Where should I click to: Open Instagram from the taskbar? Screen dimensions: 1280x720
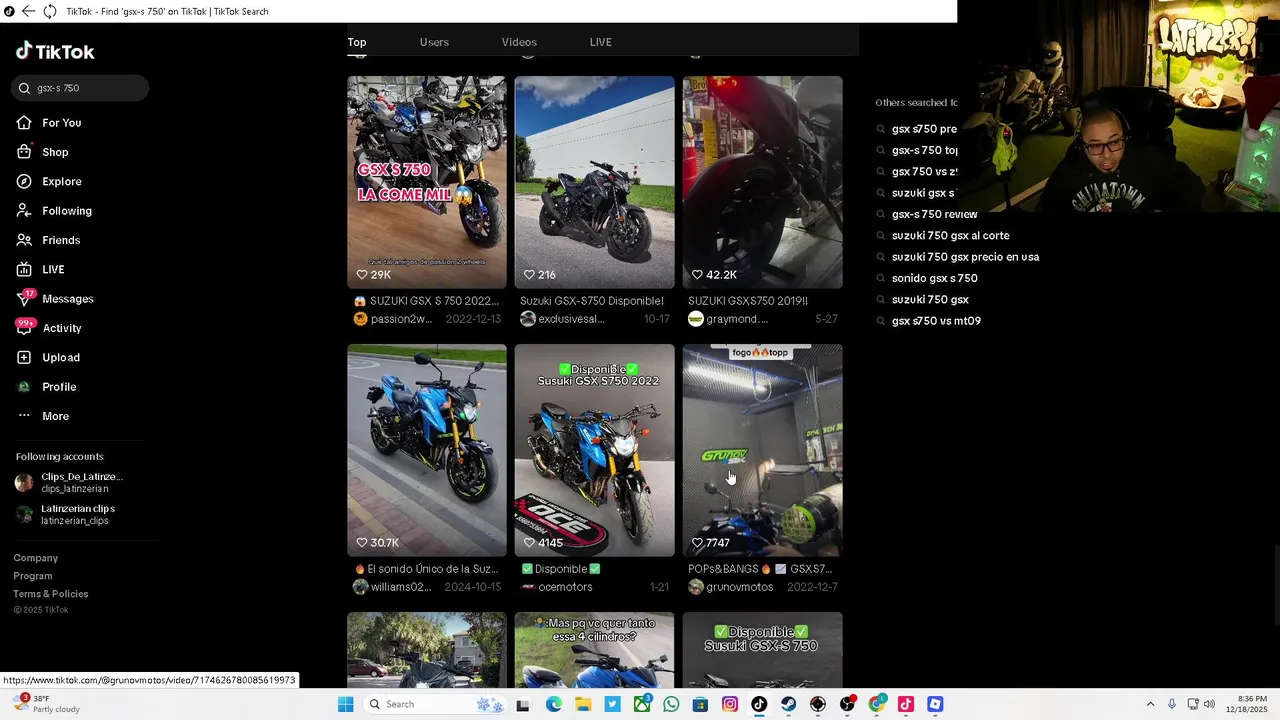tap(730, 705)
